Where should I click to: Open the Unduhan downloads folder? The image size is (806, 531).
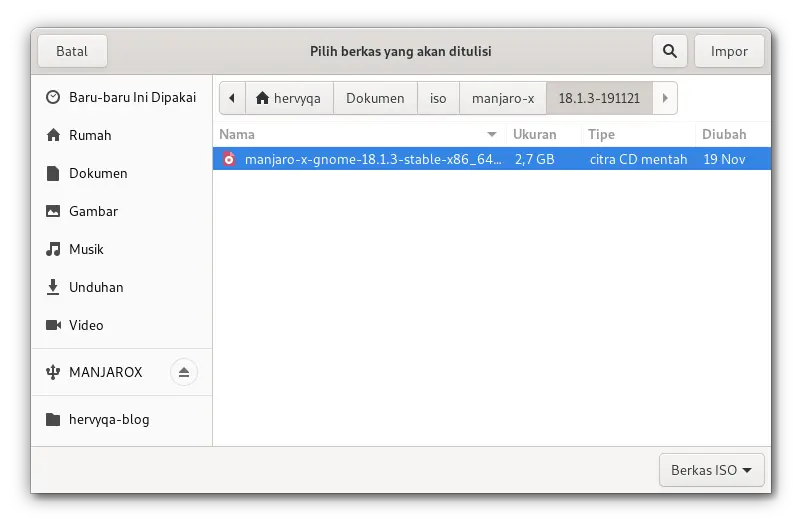tap(96, 287)
